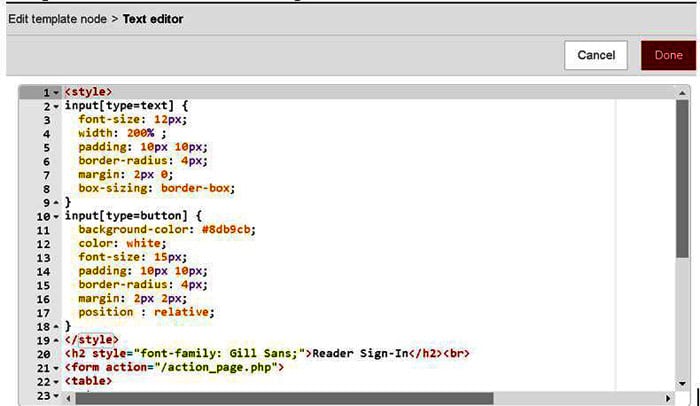Click 'box-sizing: border-box;' on line 8

click(x=157, y=188)
